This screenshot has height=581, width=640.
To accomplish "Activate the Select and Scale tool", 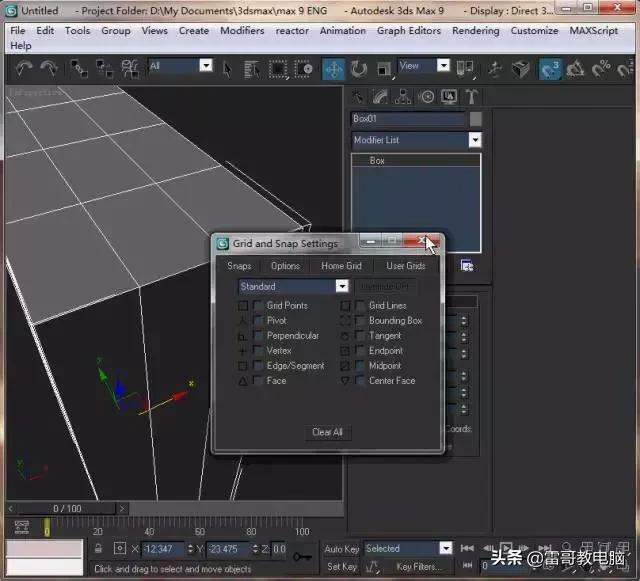I will [x=384, y=69].
